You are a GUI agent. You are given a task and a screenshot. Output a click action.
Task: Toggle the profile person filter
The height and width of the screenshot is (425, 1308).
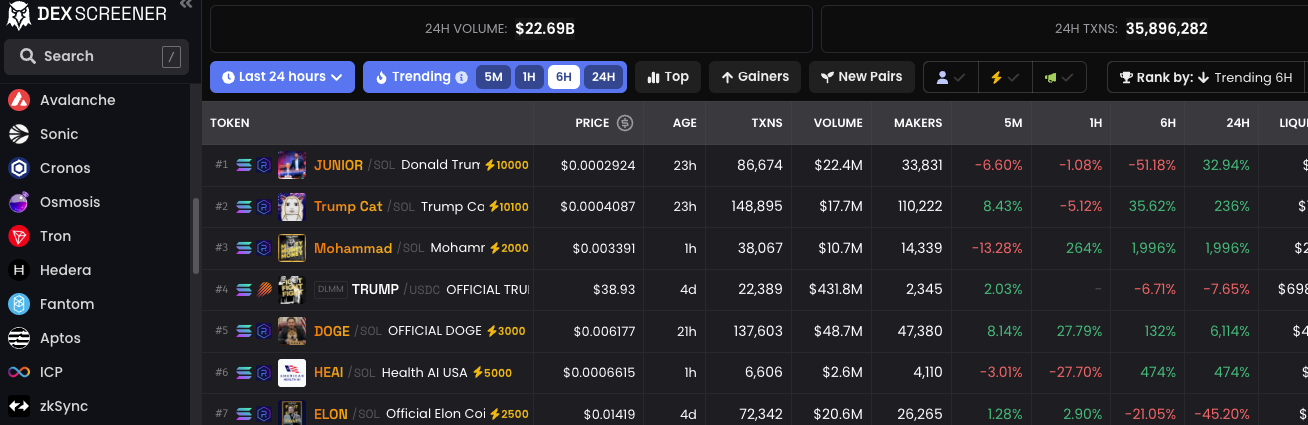coord(950,77)
